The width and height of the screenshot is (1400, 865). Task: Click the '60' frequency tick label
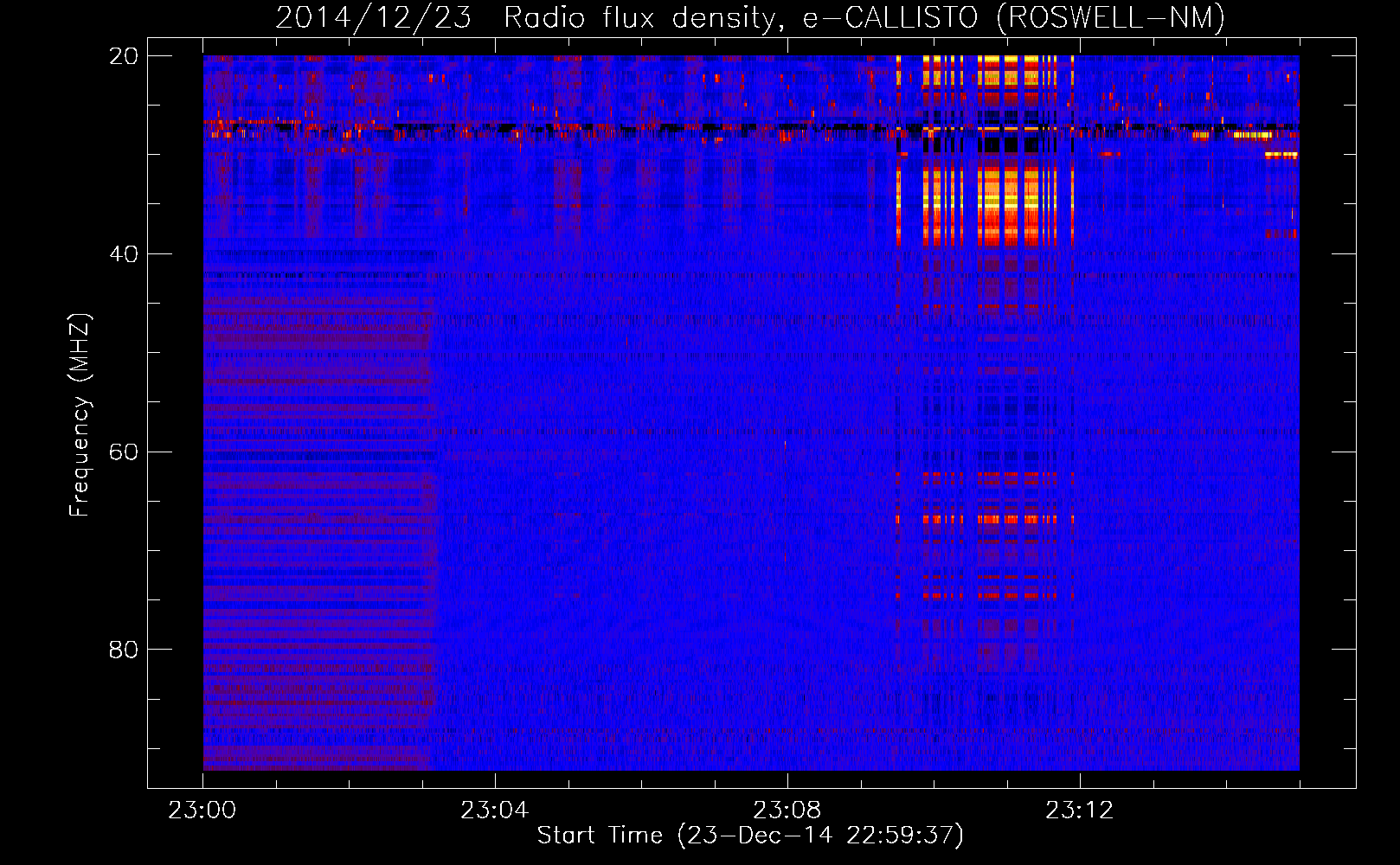click(124, 452)
